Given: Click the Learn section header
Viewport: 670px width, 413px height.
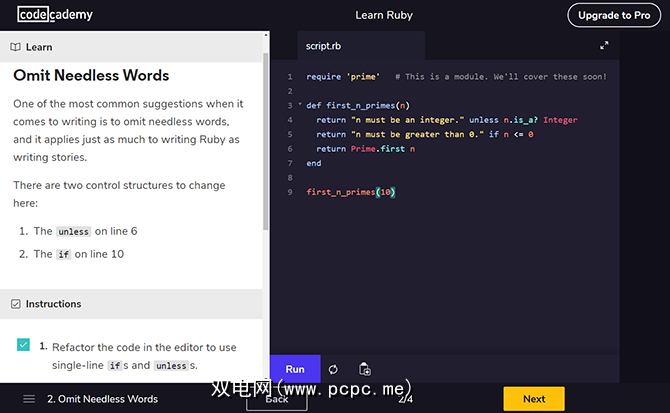Looking at the screenshot, I should pos(131,47).
